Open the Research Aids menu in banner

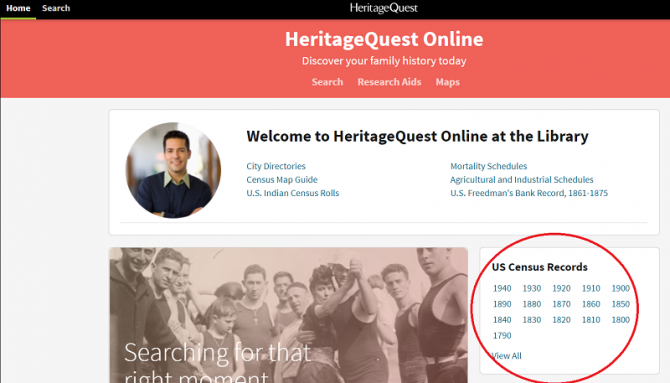(x=389, y=82)
